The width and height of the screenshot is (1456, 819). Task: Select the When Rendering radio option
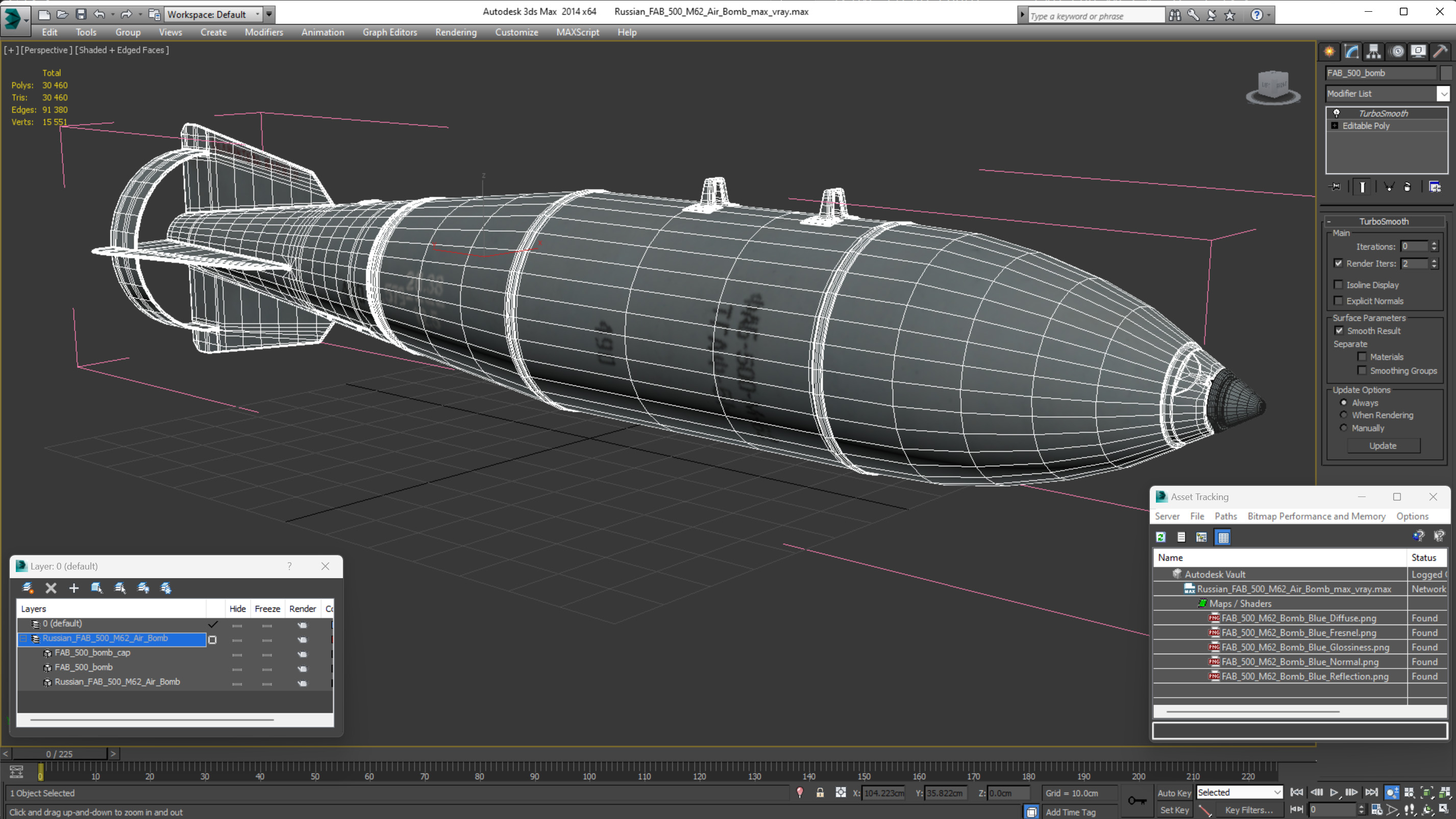[x=1344, y=415]
